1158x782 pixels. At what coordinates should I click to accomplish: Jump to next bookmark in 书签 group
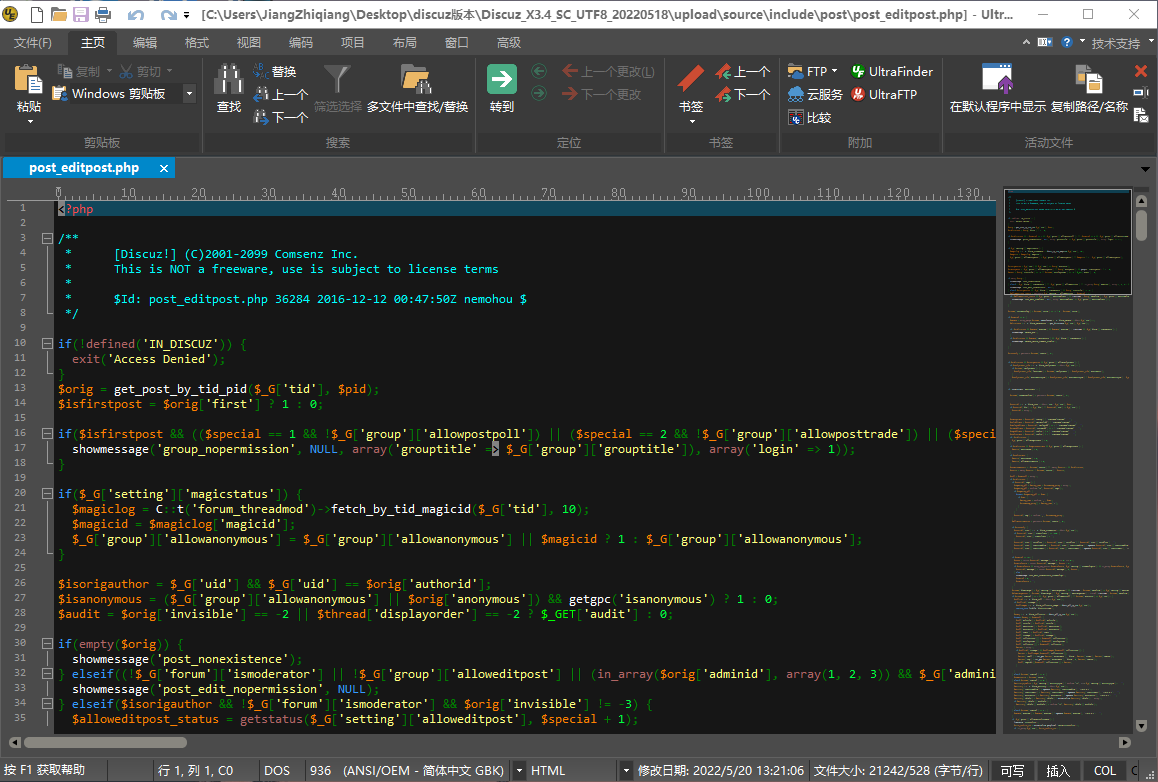tap(742, 95)
